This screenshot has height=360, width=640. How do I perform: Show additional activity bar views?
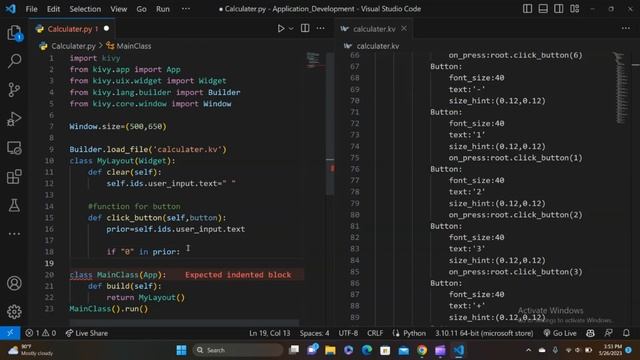pyautogui.click(x=14, y=234)
